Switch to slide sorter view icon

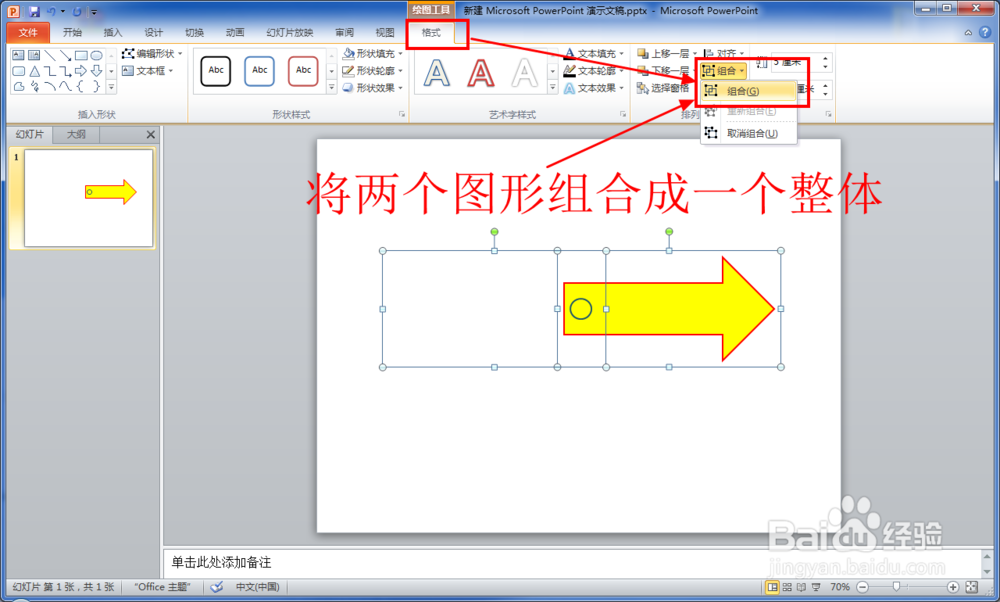(x=787, y=587)
